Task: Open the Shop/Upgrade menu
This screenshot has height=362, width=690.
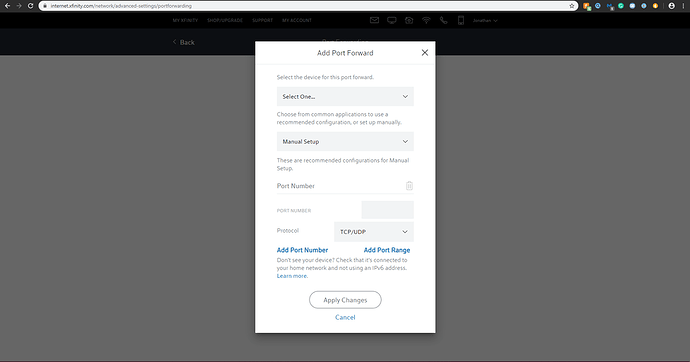Action: coord(225,20)
